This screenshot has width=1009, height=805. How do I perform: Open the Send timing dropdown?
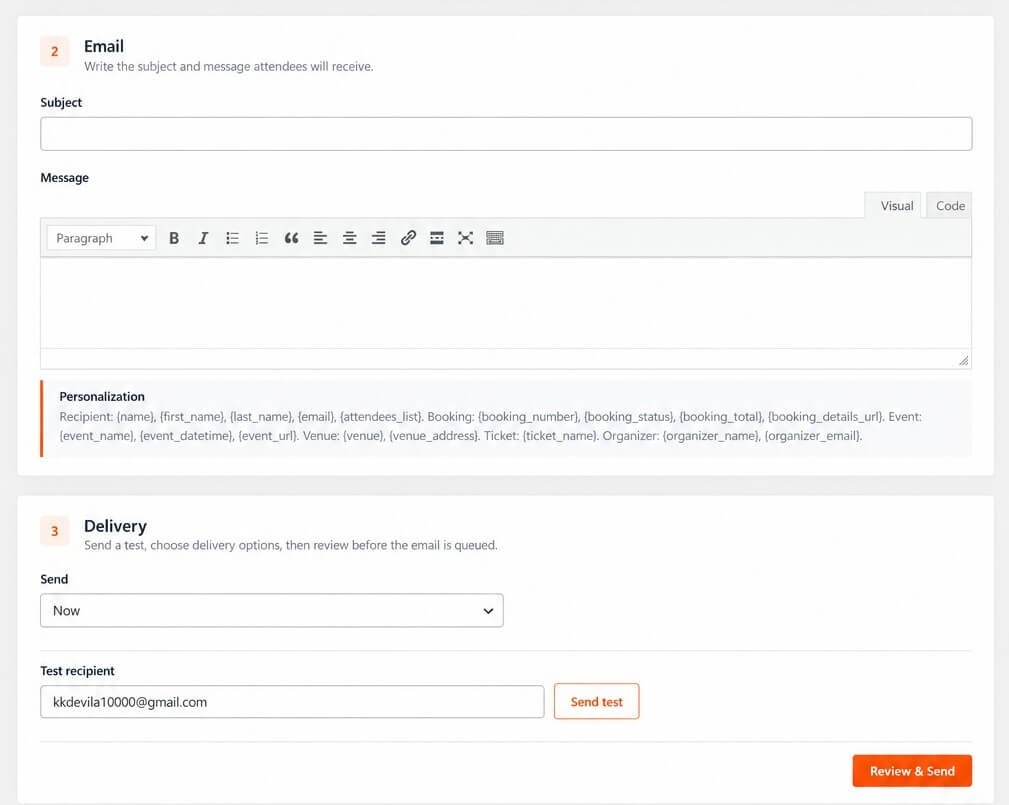pyautogui.click(x=272, y=611)
